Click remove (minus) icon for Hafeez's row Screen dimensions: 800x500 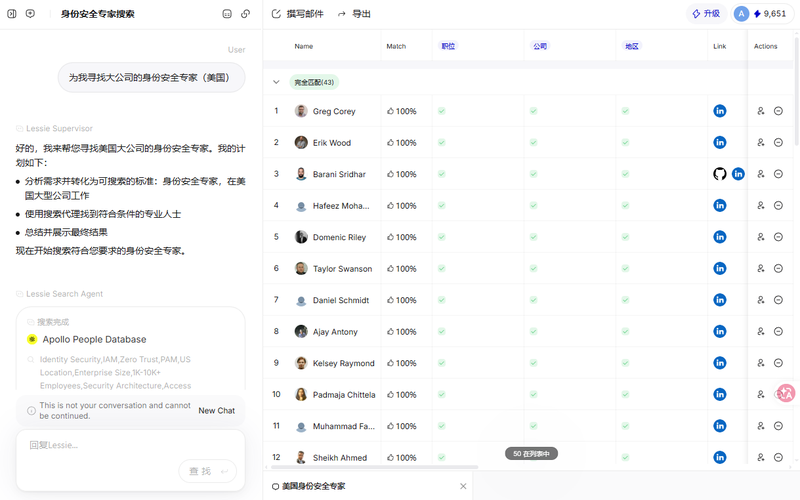click(778, 206)
